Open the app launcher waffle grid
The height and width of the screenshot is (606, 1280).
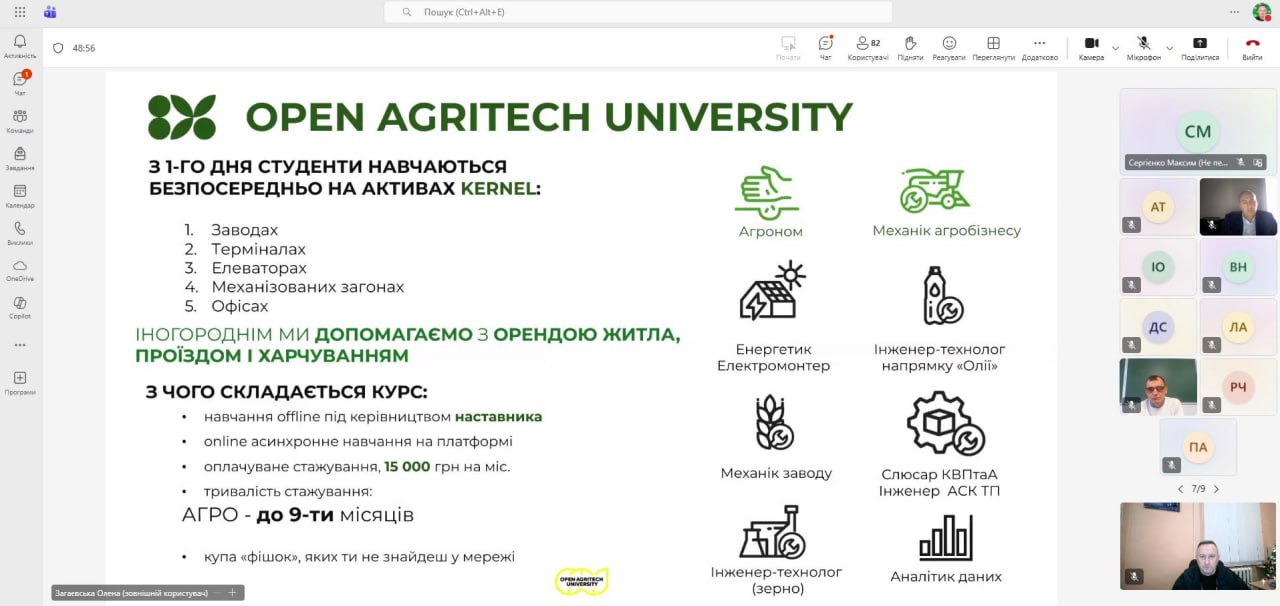pos(20,12)
